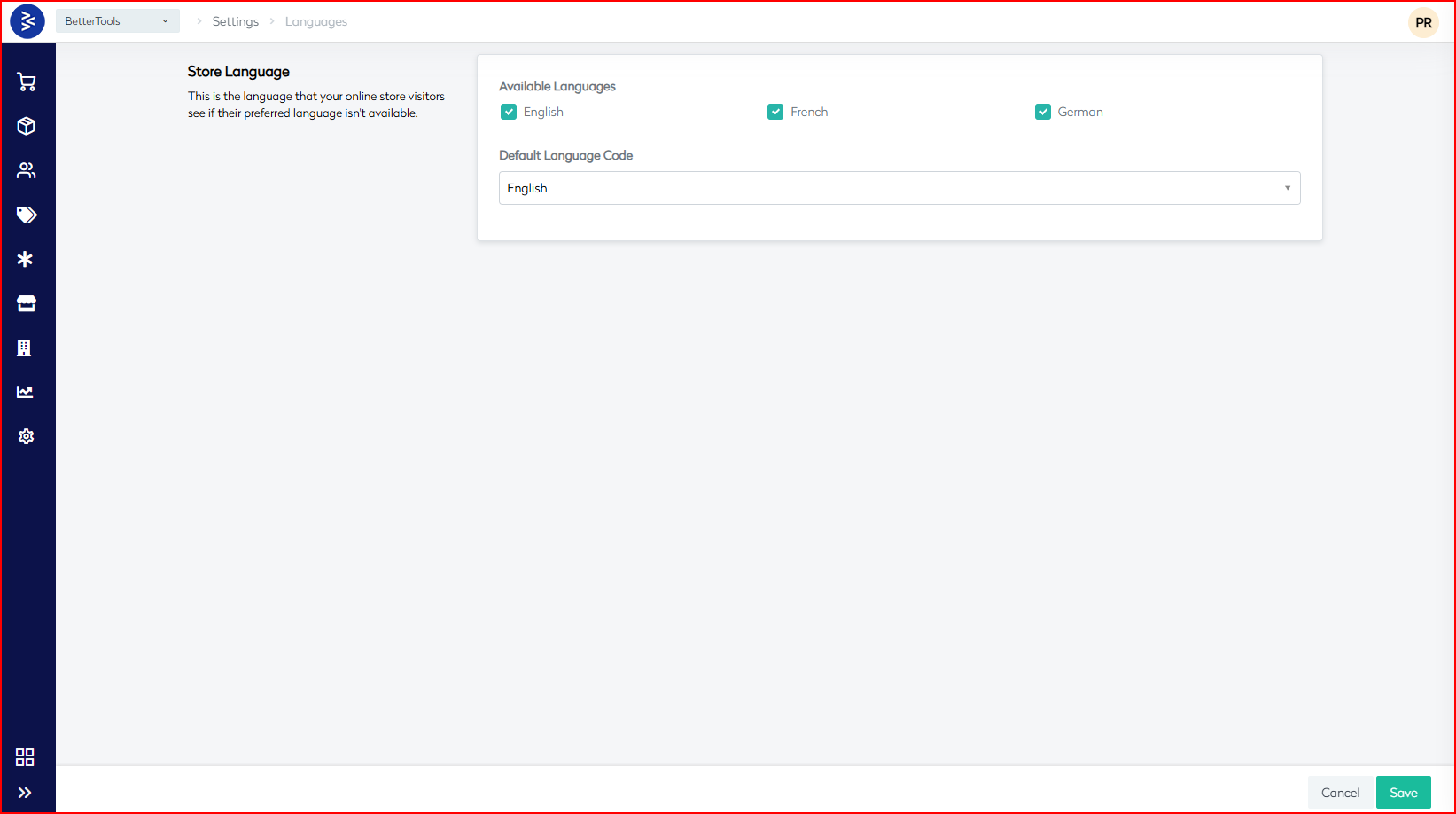
Task: Open the Default Language Code dropdown
Action: pyautogui.click(x=899, y=188)
